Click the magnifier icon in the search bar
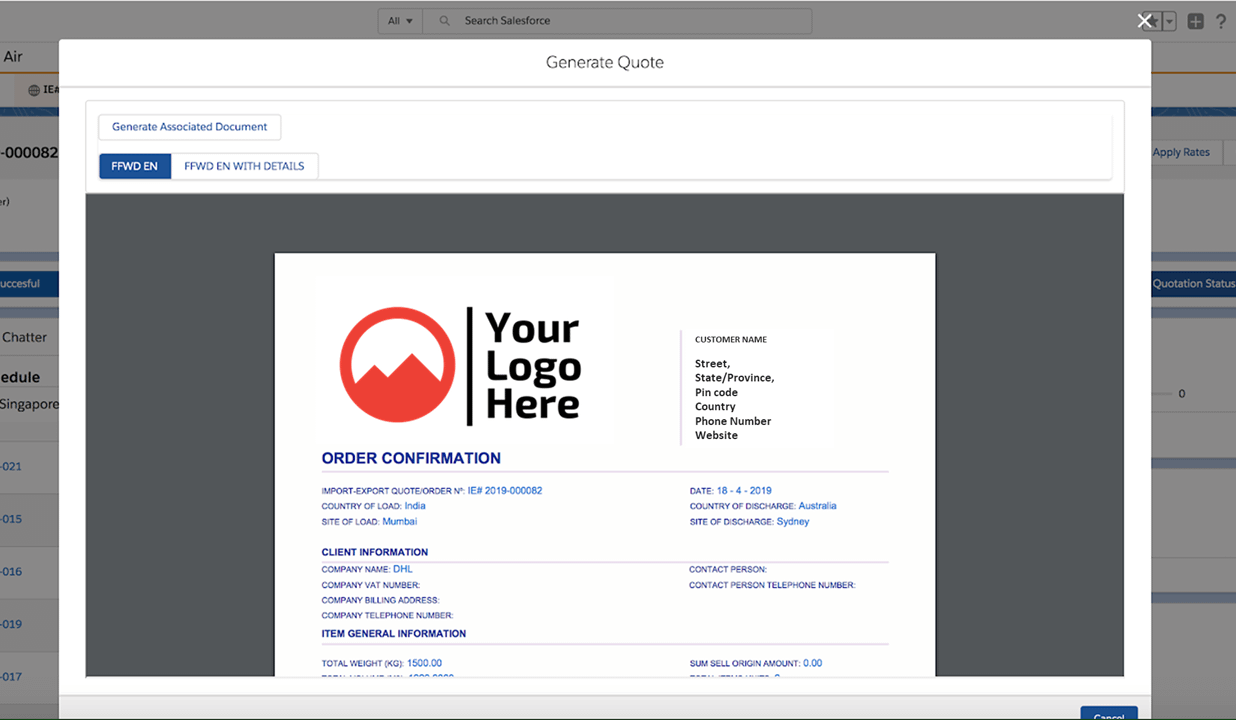 coord(444,21)
